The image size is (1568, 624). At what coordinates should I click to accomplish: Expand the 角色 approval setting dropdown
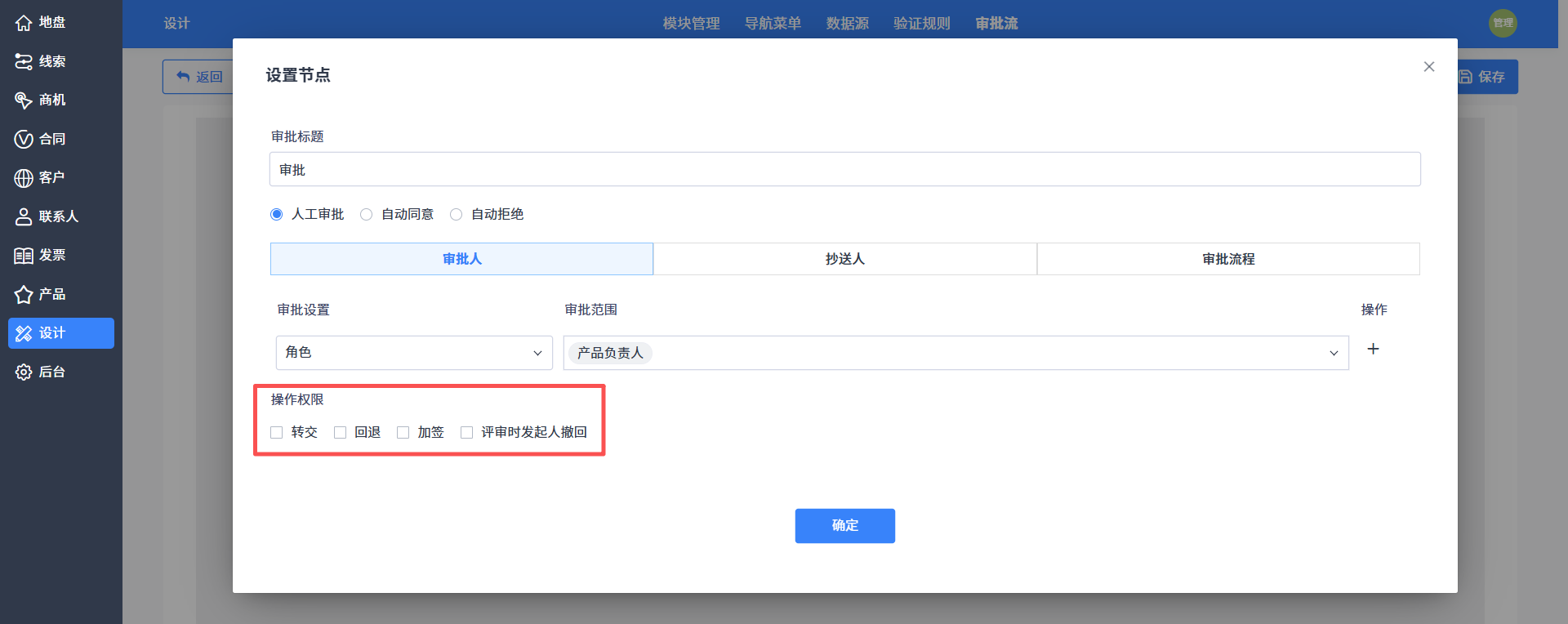(x=414, y=353)
